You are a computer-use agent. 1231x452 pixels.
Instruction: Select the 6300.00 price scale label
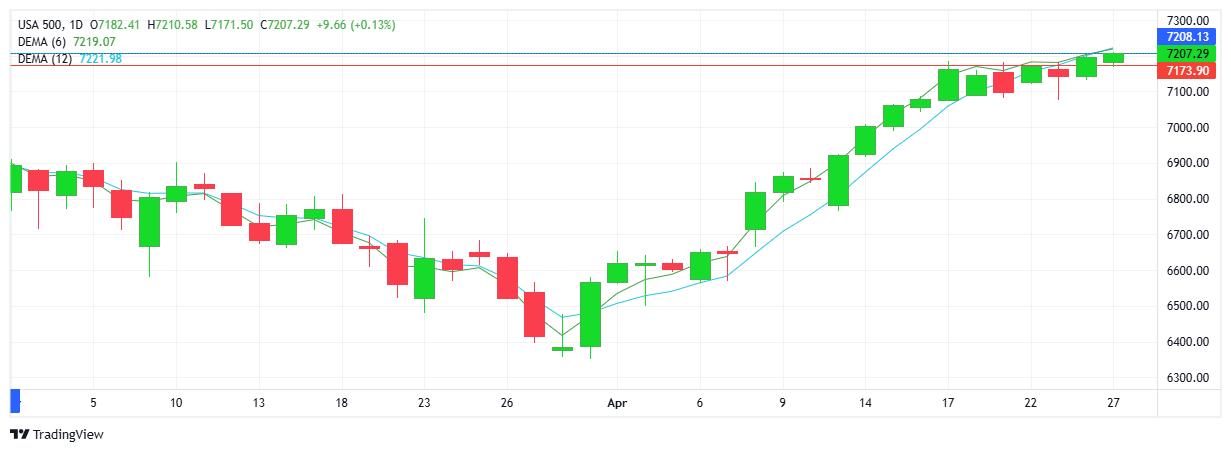click(1187, 378)
